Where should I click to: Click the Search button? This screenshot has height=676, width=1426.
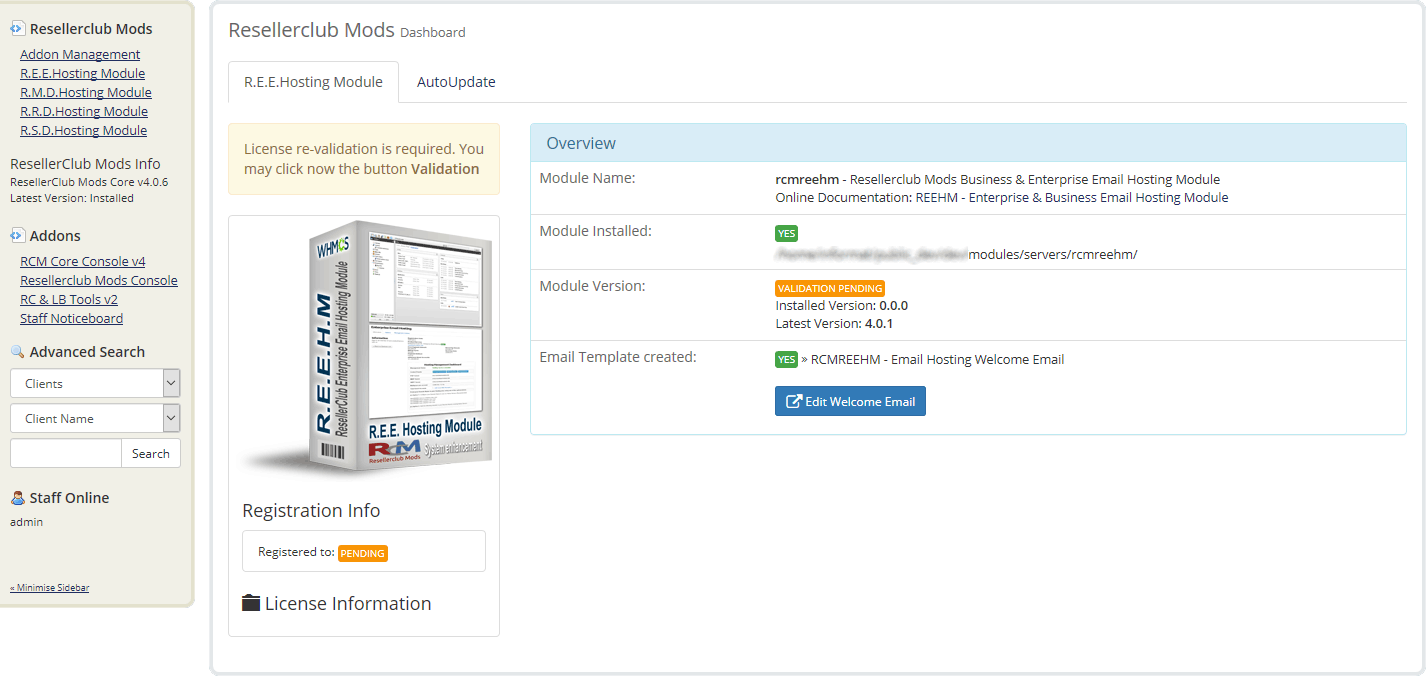pyautogui.click(x=151, y=453)
